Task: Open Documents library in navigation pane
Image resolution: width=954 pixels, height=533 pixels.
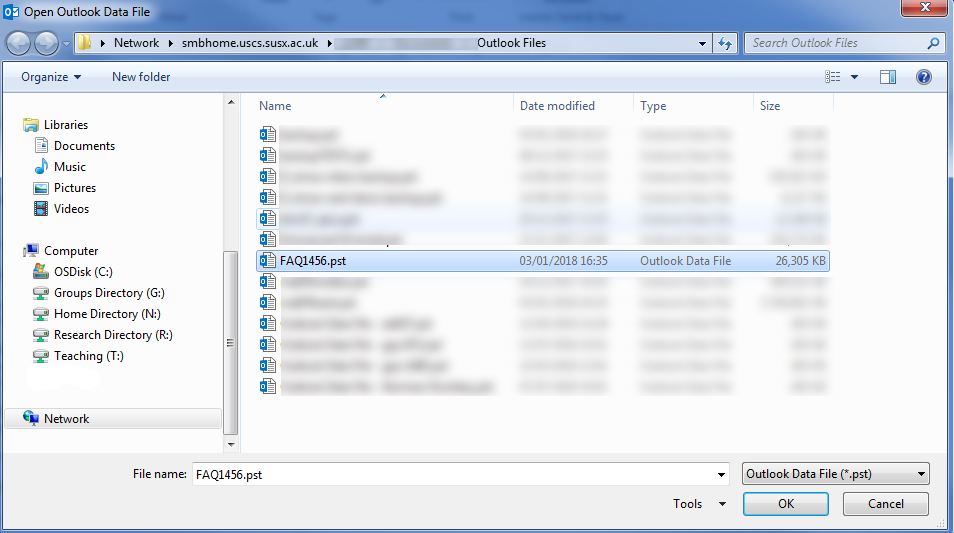Action: click(84, 146)
